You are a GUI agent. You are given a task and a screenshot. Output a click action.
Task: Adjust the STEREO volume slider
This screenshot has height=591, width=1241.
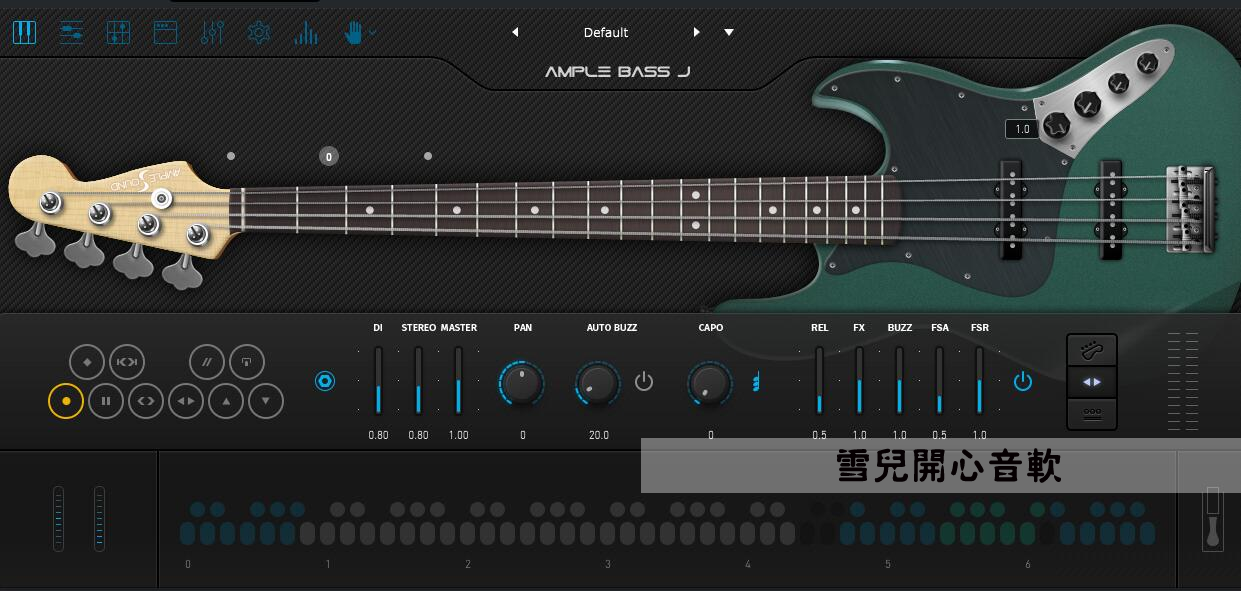pos(419,380)
